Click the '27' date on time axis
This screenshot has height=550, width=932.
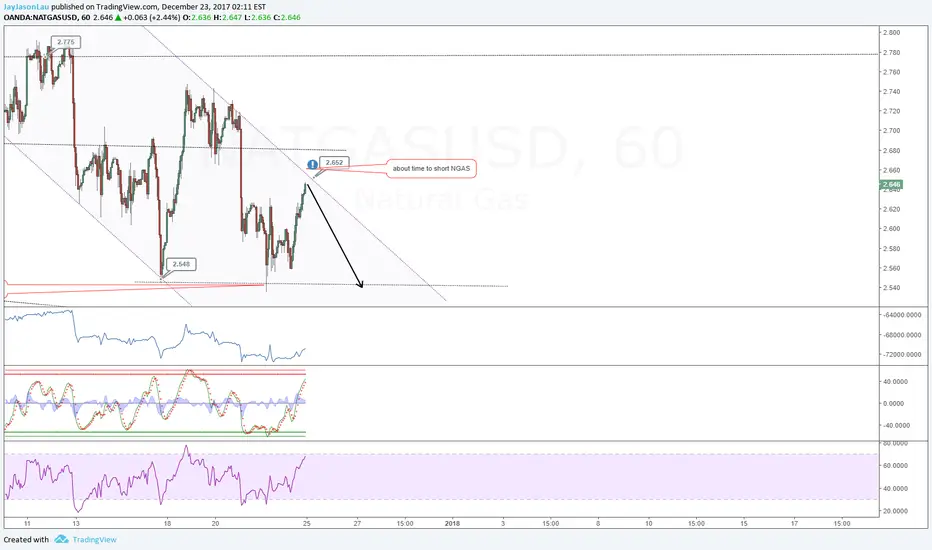tap(357, 523)
